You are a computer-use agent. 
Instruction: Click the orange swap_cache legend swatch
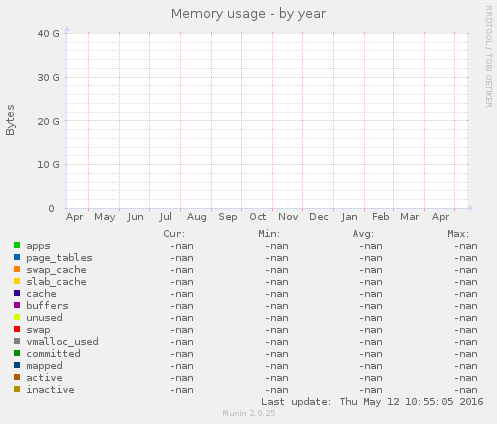point(17,269)
